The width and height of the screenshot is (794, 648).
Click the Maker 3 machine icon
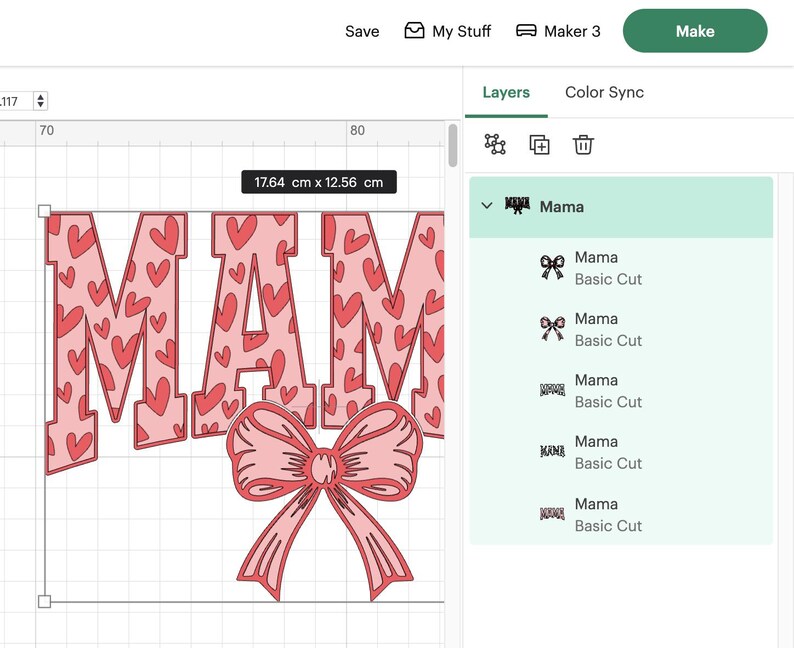[x=526, y=31]
